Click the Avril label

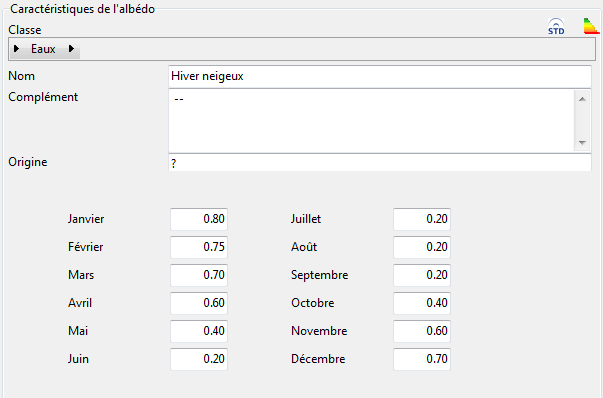[80, 303]
